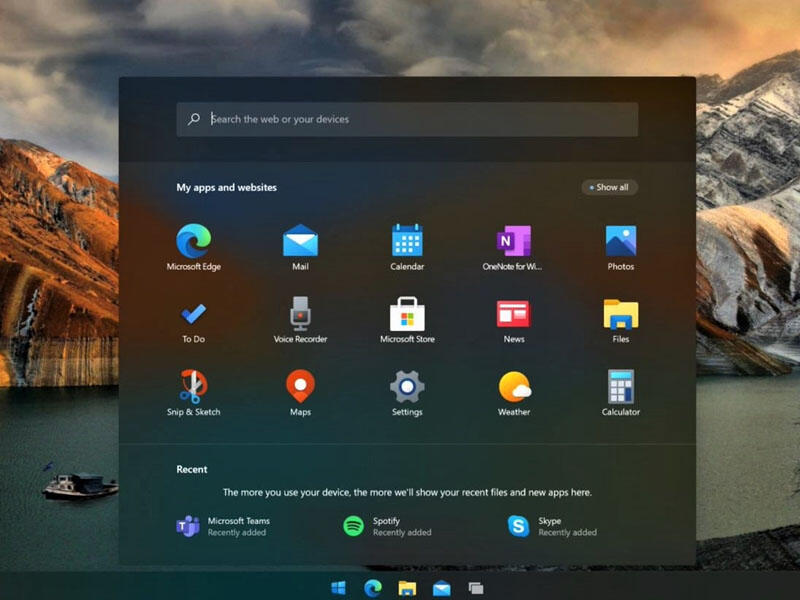The image size is (800, 600).
Task: Click the search the web or devices field
Action: click(x=407, y=119)
